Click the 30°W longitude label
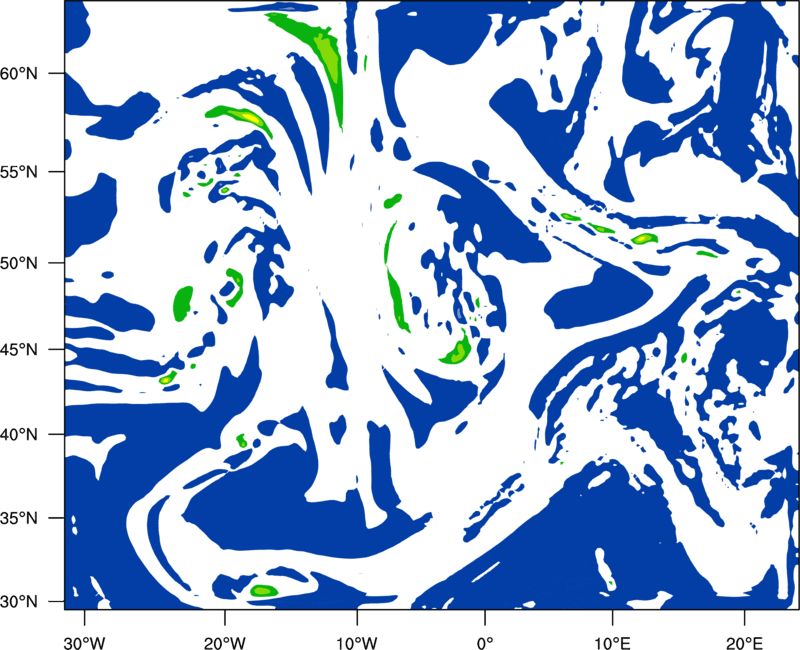The width and height of the screenshot is (800, 650). tap(84, 643)
